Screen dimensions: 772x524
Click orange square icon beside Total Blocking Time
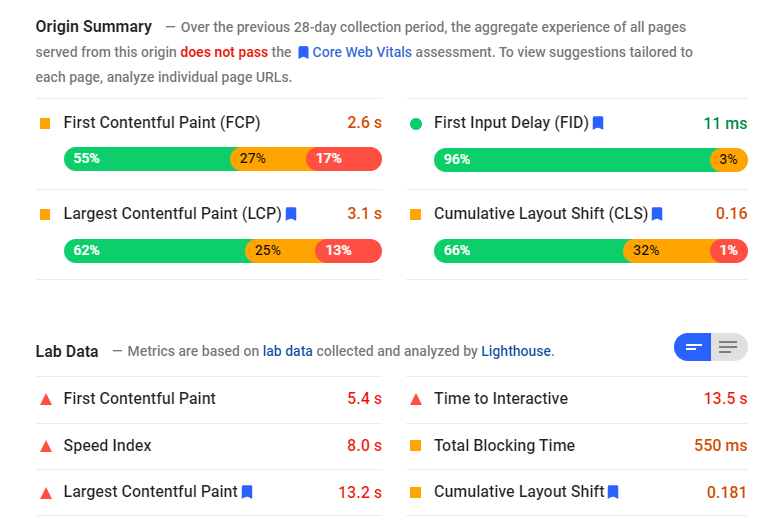(416, 446)
